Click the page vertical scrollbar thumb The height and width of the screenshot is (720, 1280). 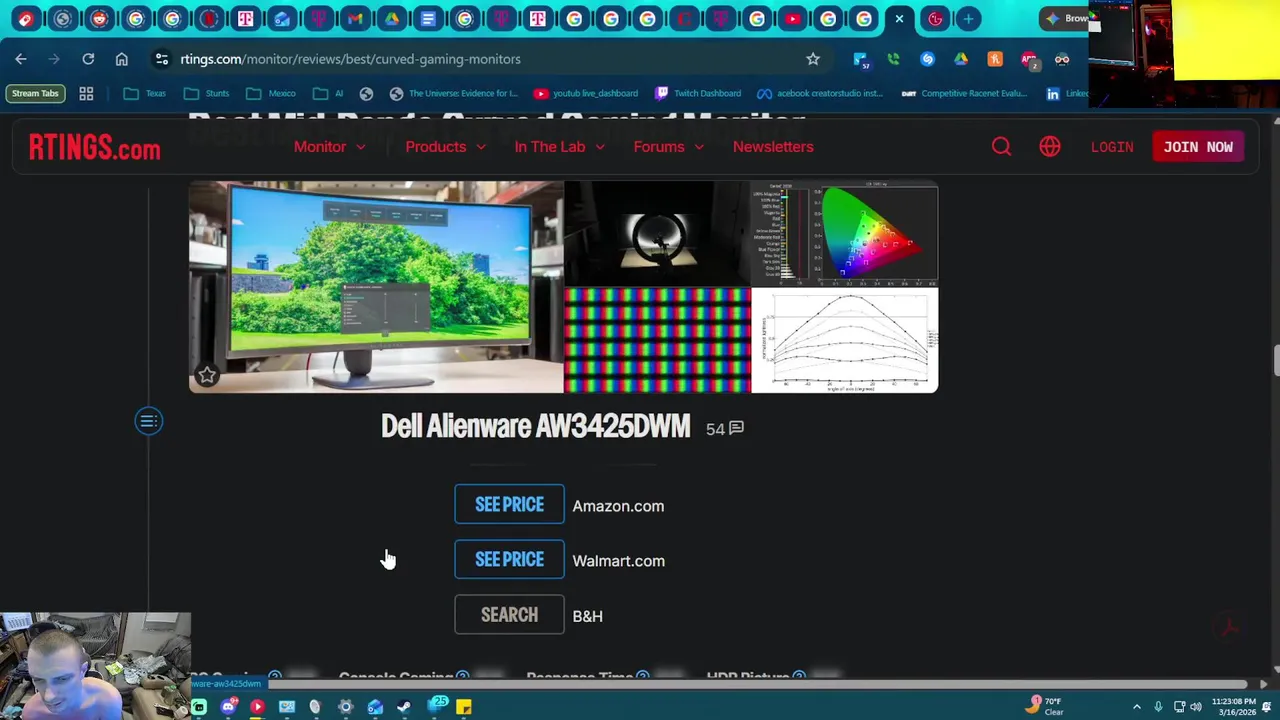click(1276, 360)
